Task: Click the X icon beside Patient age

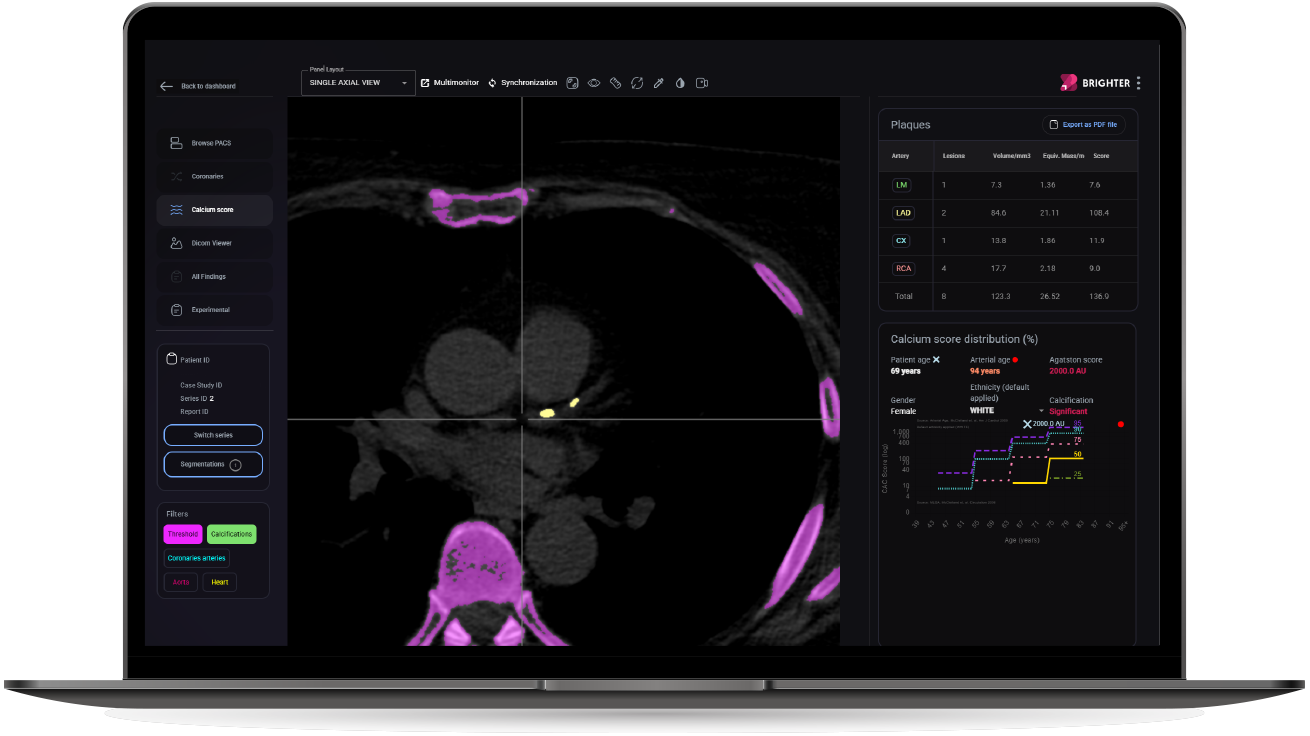Action: point(936,359)
